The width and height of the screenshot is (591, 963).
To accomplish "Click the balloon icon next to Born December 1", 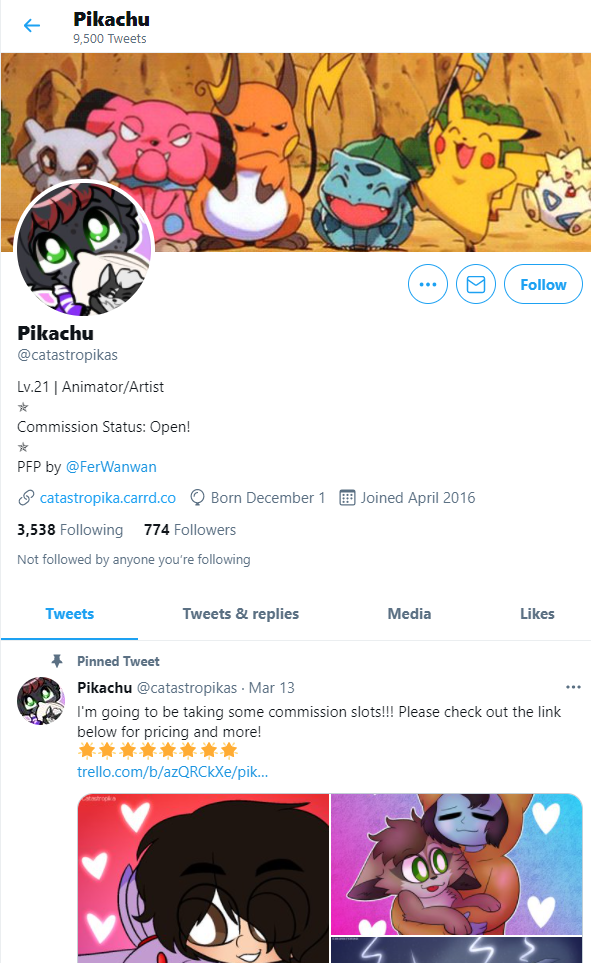I will 197,497.
